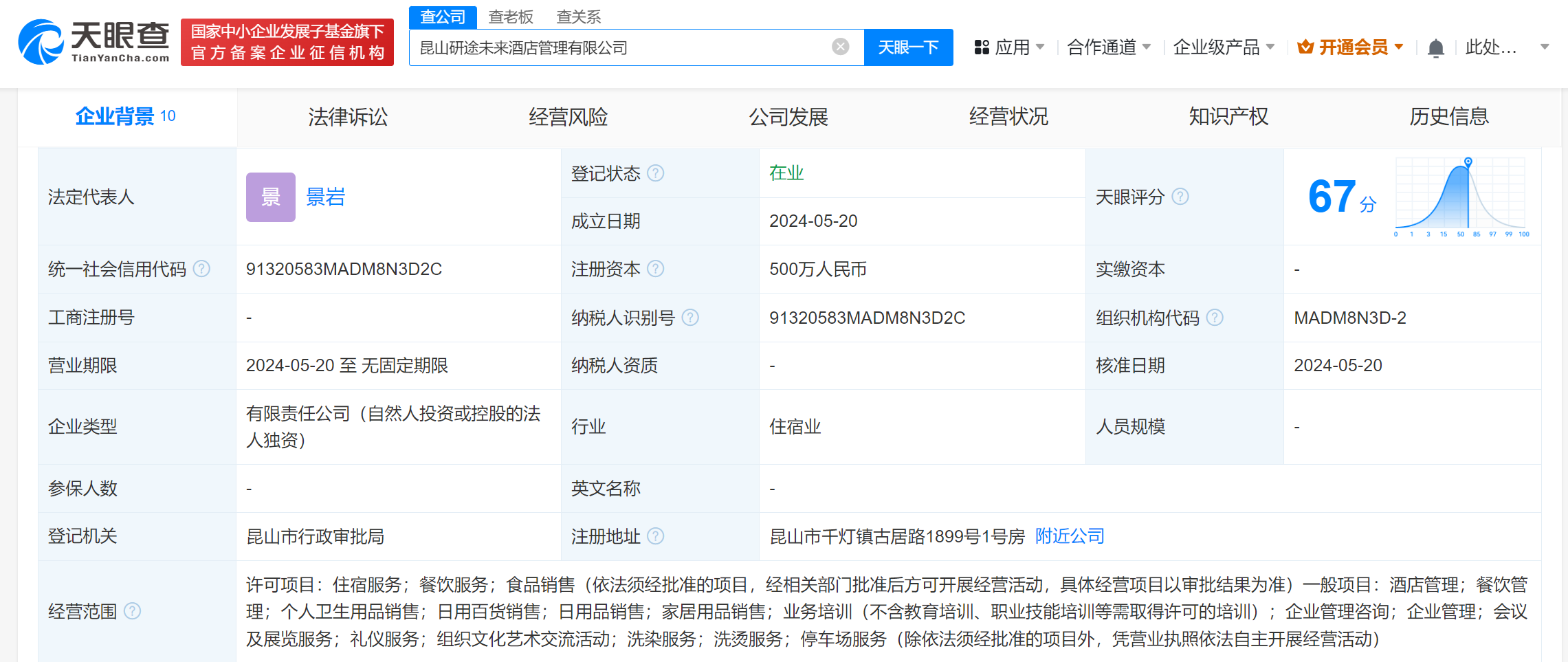This screenshot has height=662, width=1568.
Task: Clear the search box with the X icon
Action: click(x=840, y=47)
